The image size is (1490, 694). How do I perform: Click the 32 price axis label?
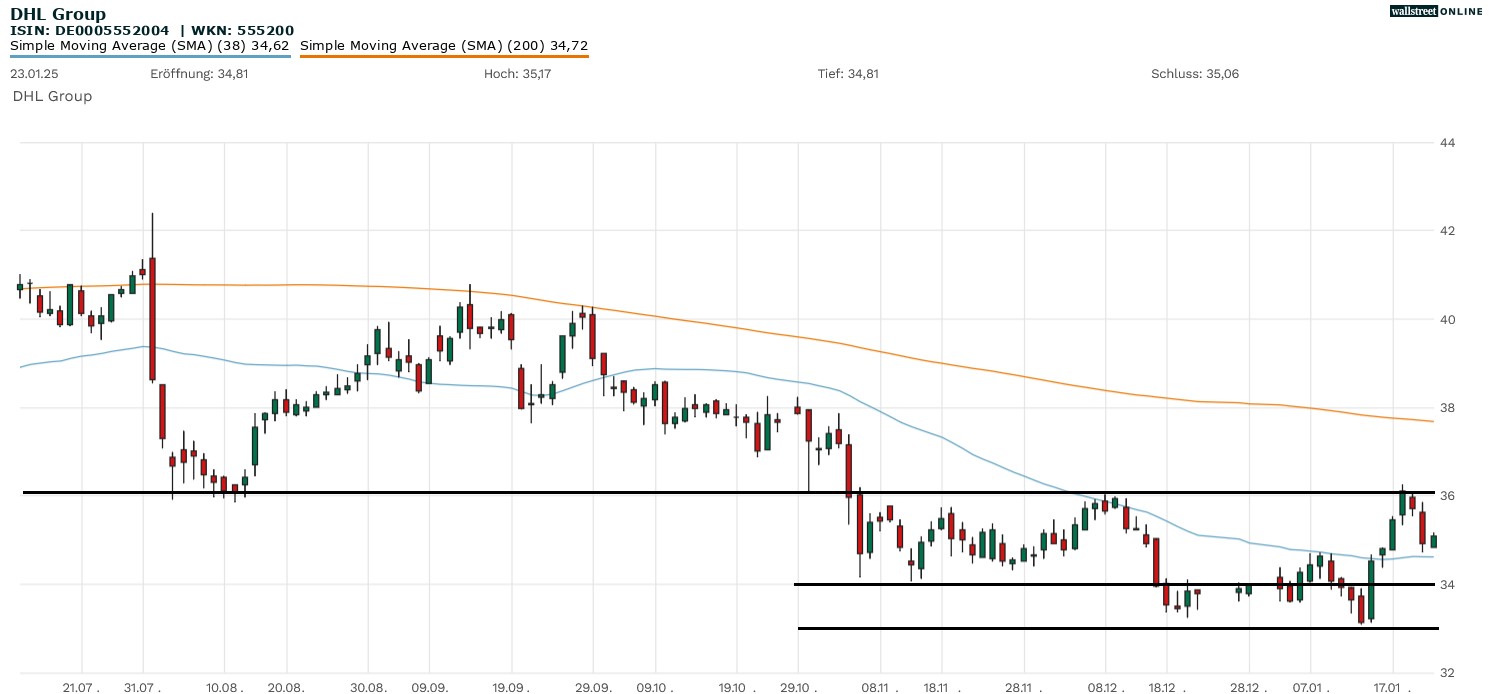coord(1447,672)
